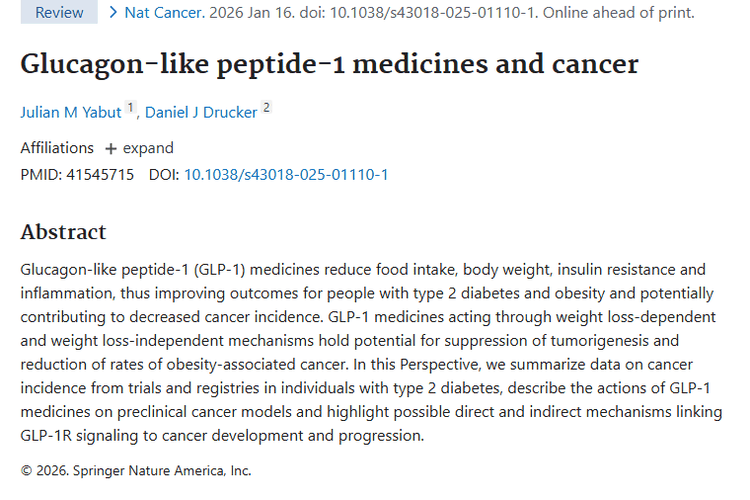The image size is (750, 500).
Task: Click the plus icon beside expand
Action: [110, 148]
